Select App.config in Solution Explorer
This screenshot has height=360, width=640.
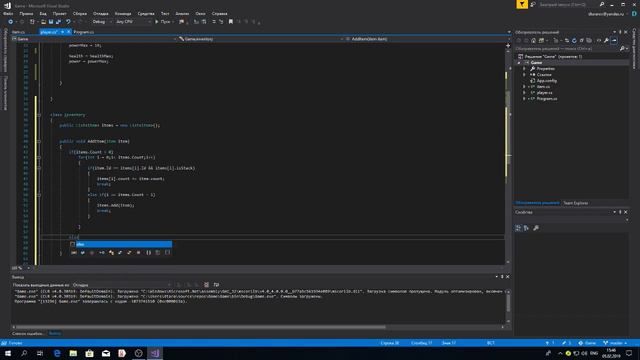pos(547,81)
